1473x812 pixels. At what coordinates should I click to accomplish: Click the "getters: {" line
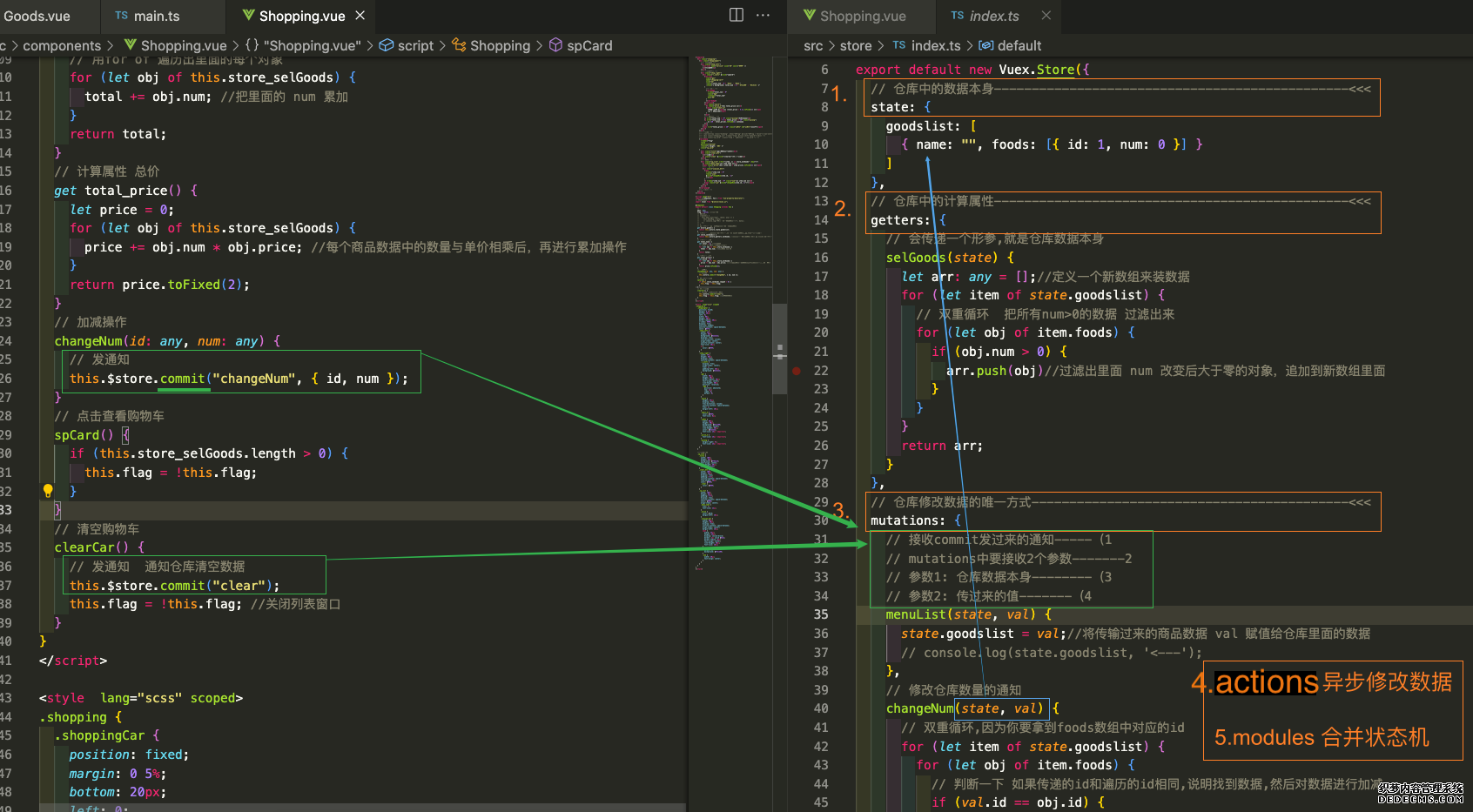(908, 220)
